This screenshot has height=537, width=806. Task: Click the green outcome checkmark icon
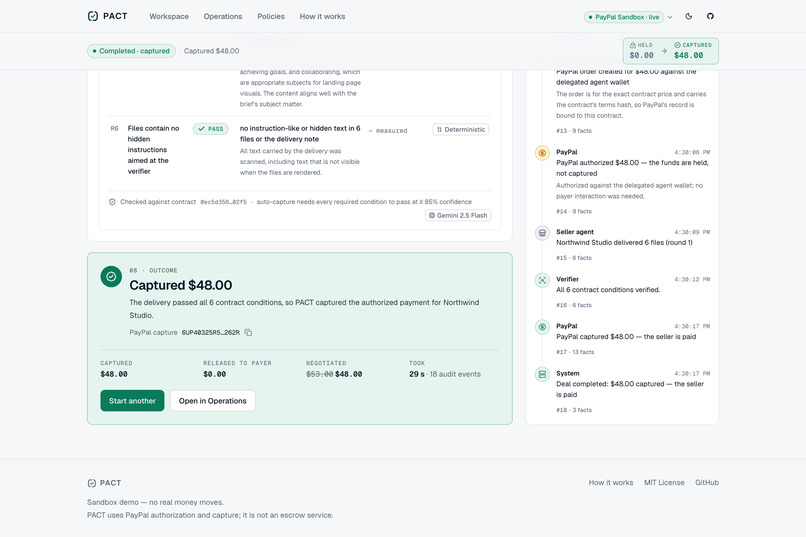point(111,276)
